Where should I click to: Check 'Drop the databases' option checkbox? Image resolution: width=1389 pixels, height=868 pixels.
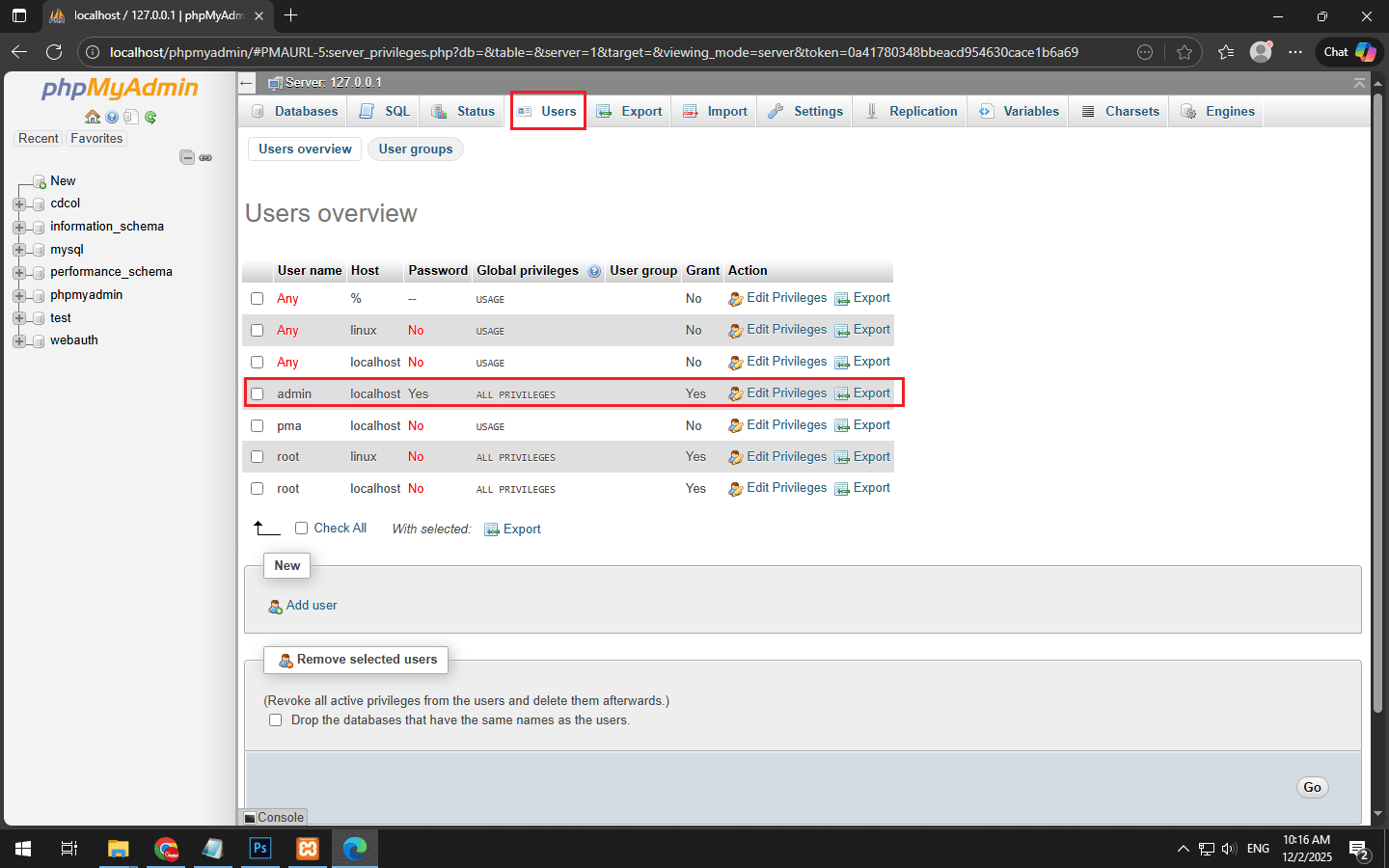coord(276,720)
